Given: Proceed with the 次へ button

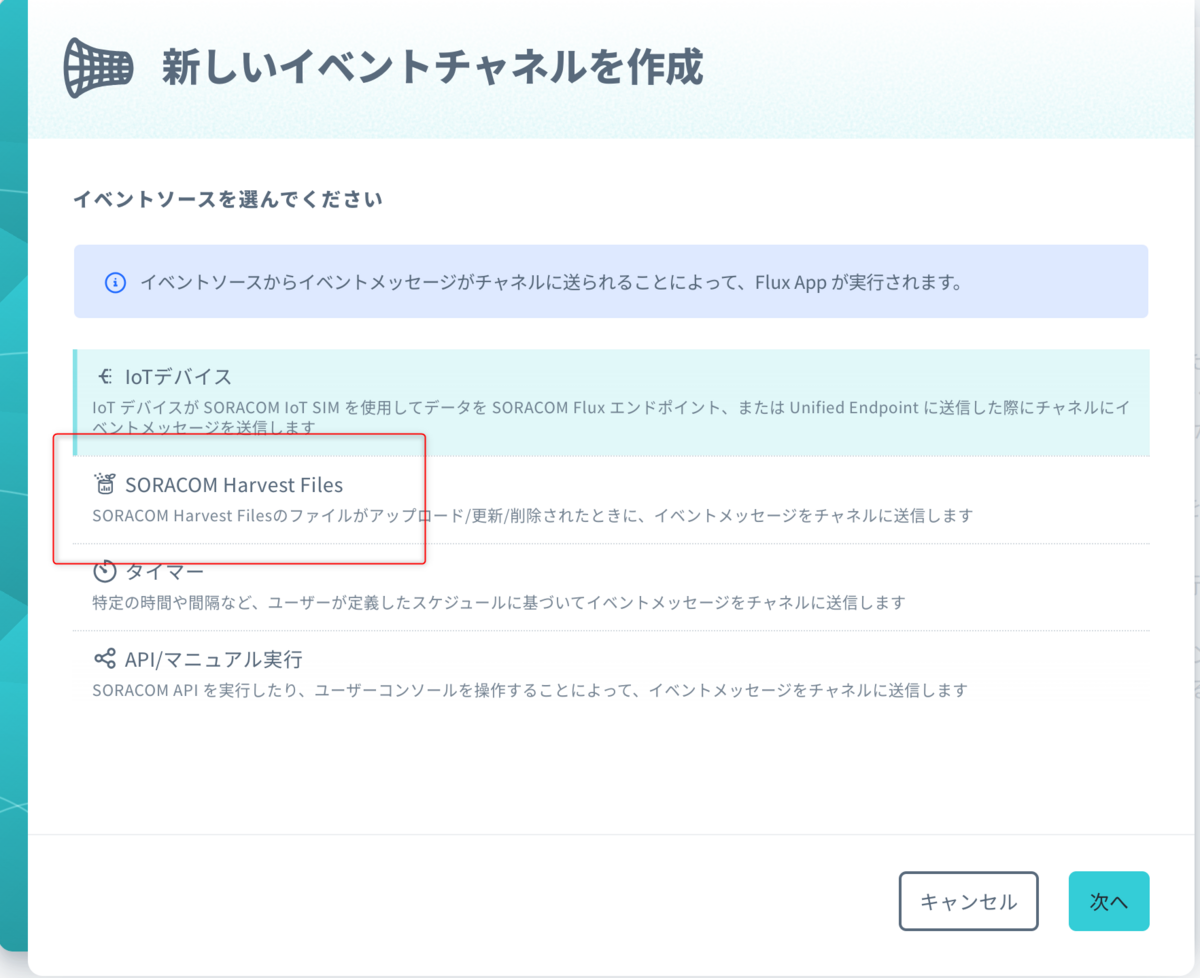Looking at the screenshot, I should pos(1109,901).
